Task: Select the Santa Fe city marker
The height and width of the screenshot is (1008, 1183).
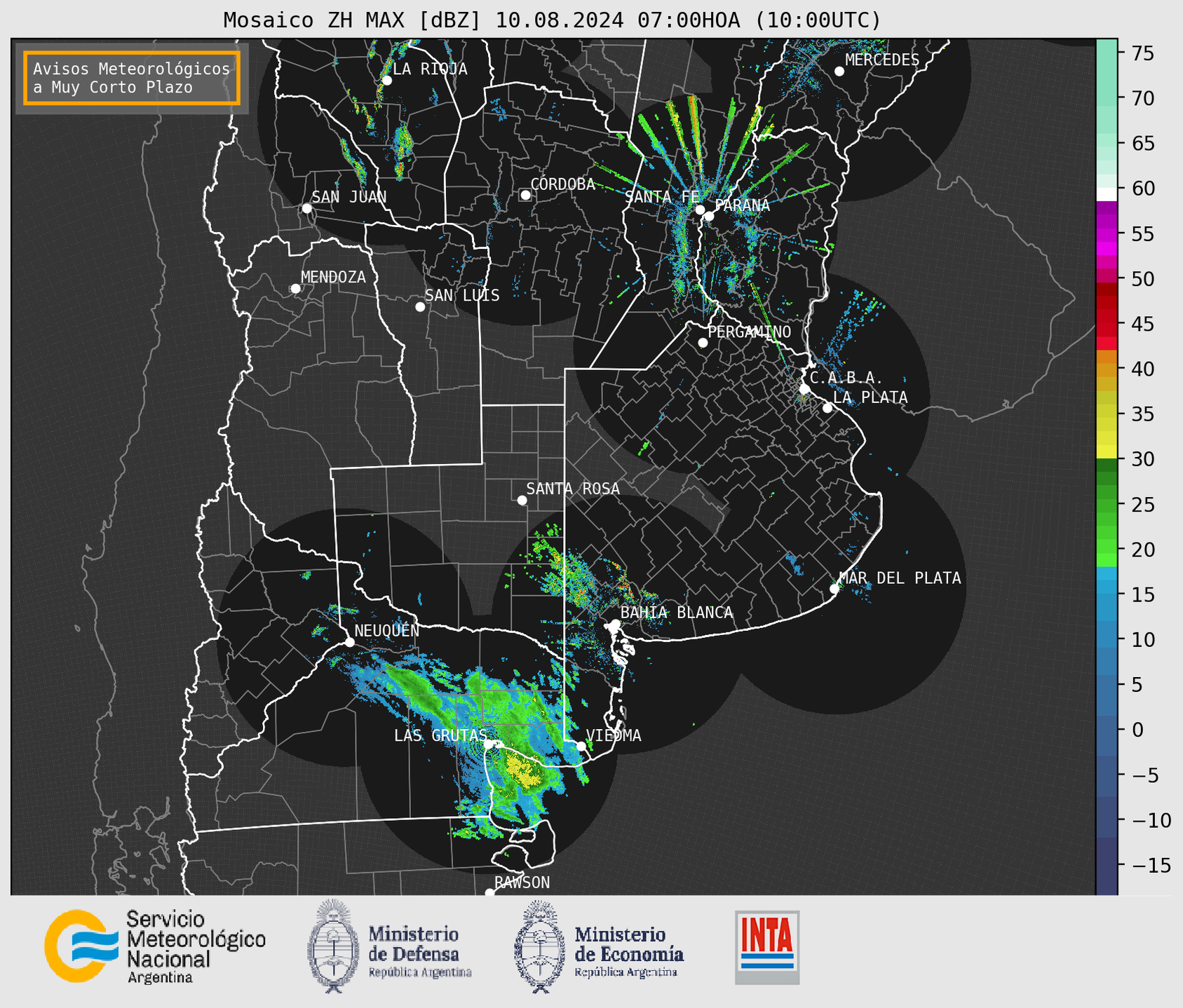Action: coord(700,210)
